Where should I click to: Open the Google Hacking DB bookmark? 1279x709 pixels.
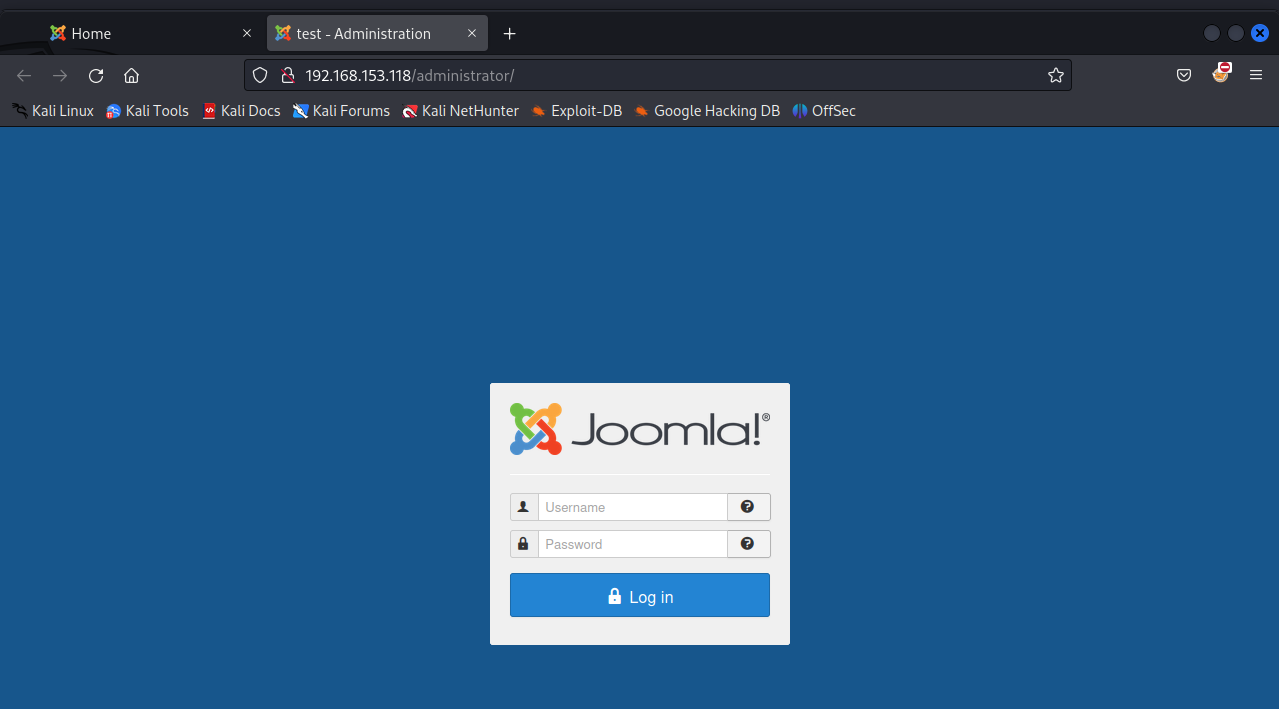tap(706, 111)
